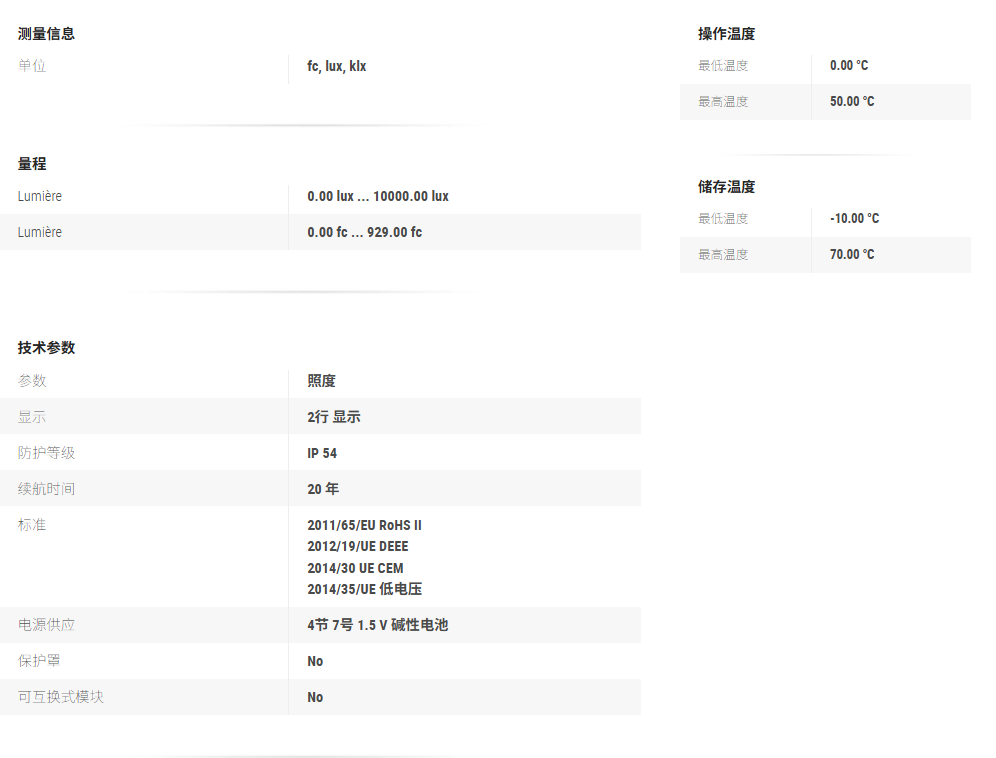Image resolution: width=996 pixels, height=758 pixels.
Task: Click the 操作温度 section heading
Action: [726, 34]
